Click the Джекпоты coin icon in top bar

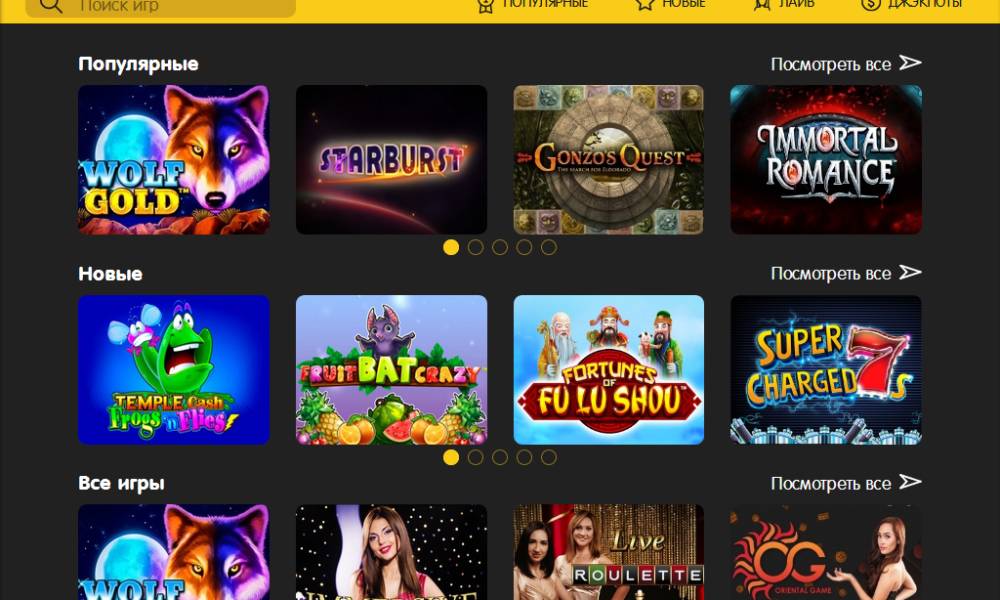pyautogui.click(x=871, y=4)
